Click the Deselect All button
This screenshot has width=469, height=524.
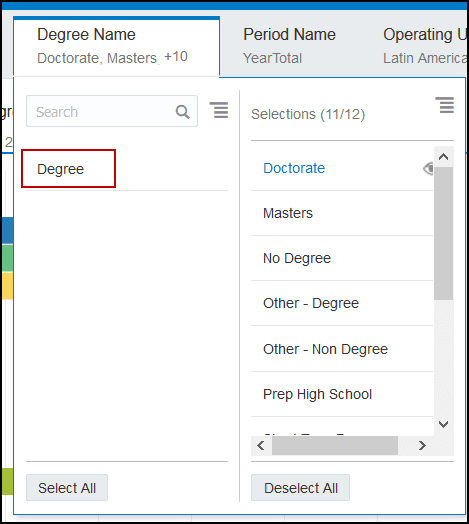tap(301, 488)
